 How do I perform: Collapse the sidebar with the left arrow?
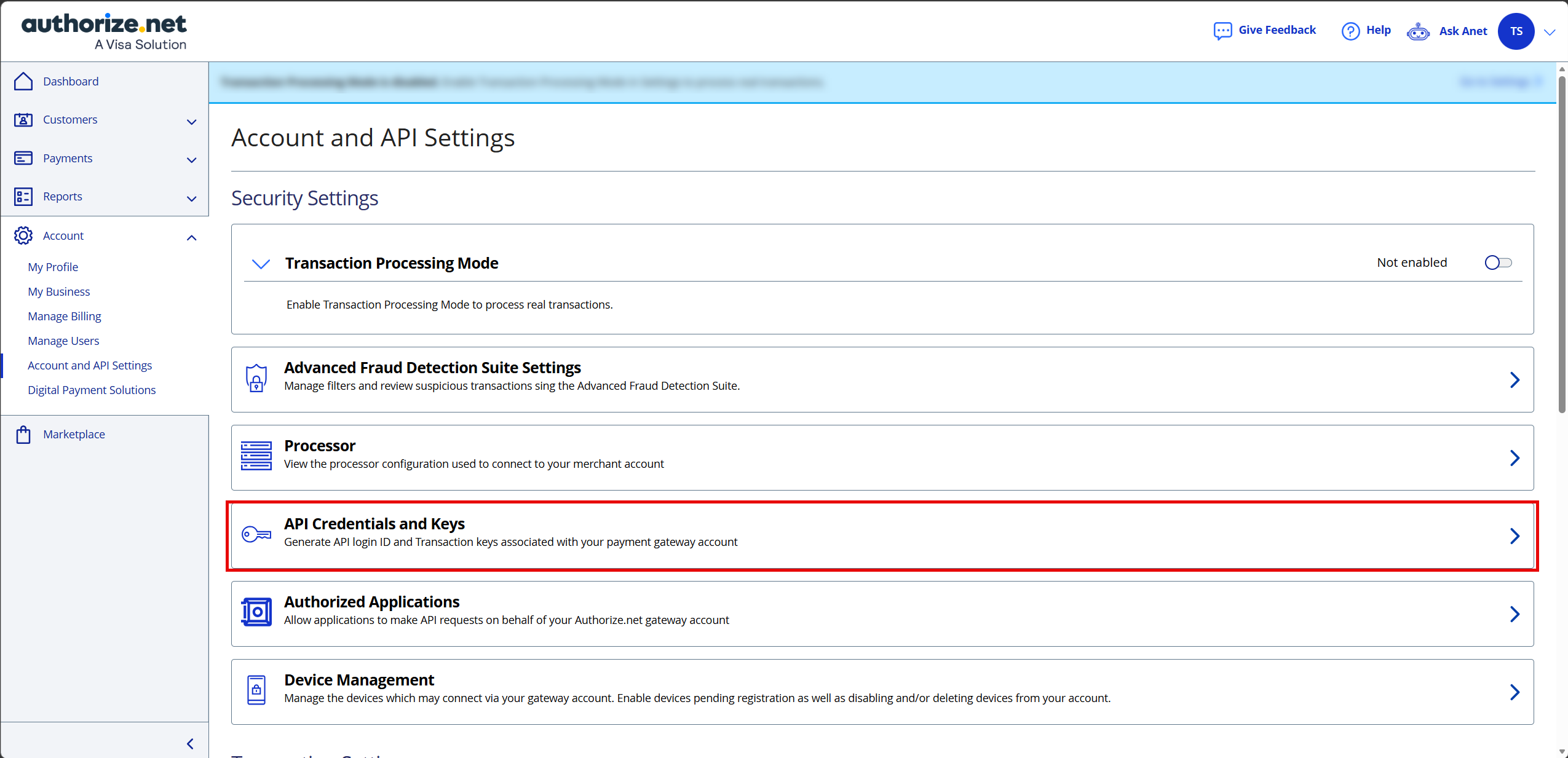pyautogui.click(x=191, y=744)
